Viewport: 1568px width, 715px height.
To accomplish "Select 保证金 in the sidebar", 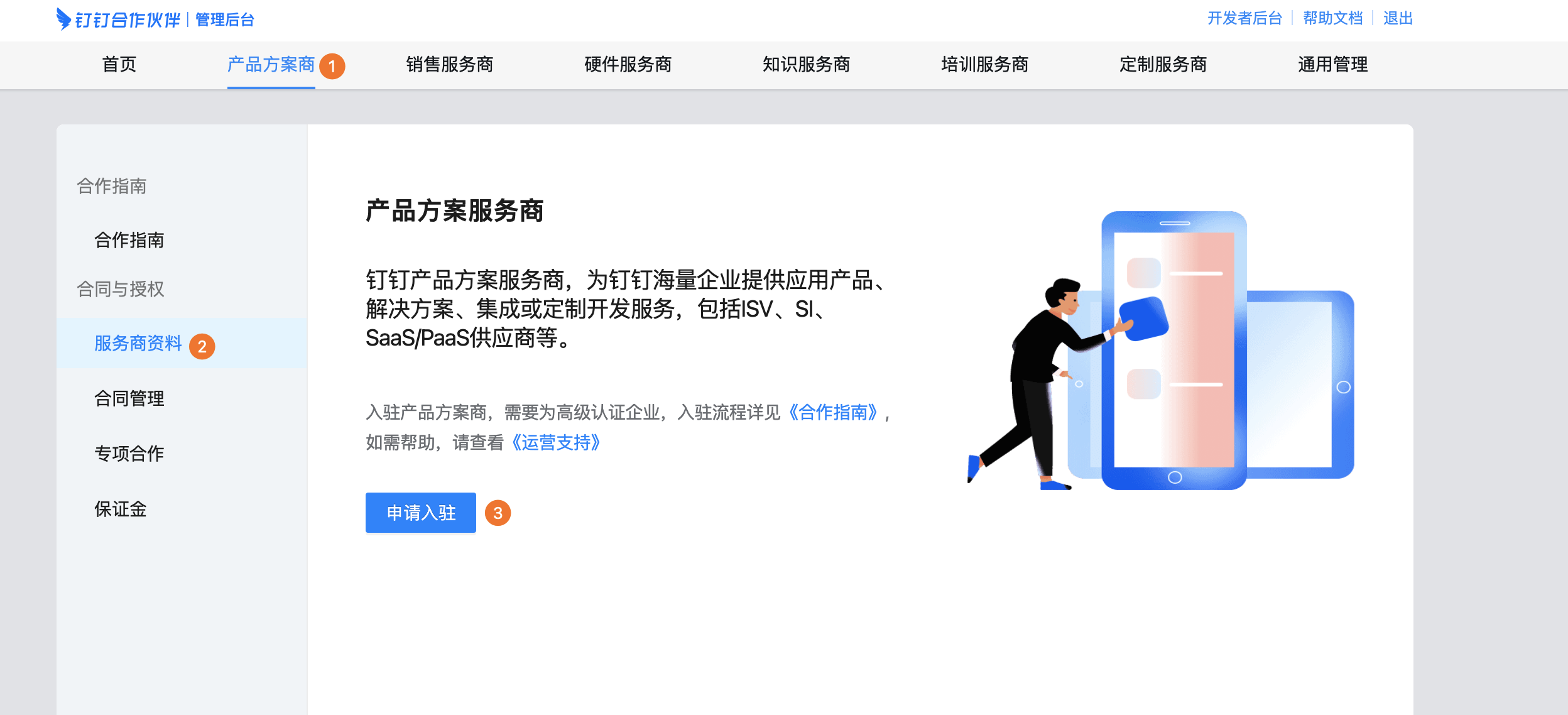I will [121, 509].
